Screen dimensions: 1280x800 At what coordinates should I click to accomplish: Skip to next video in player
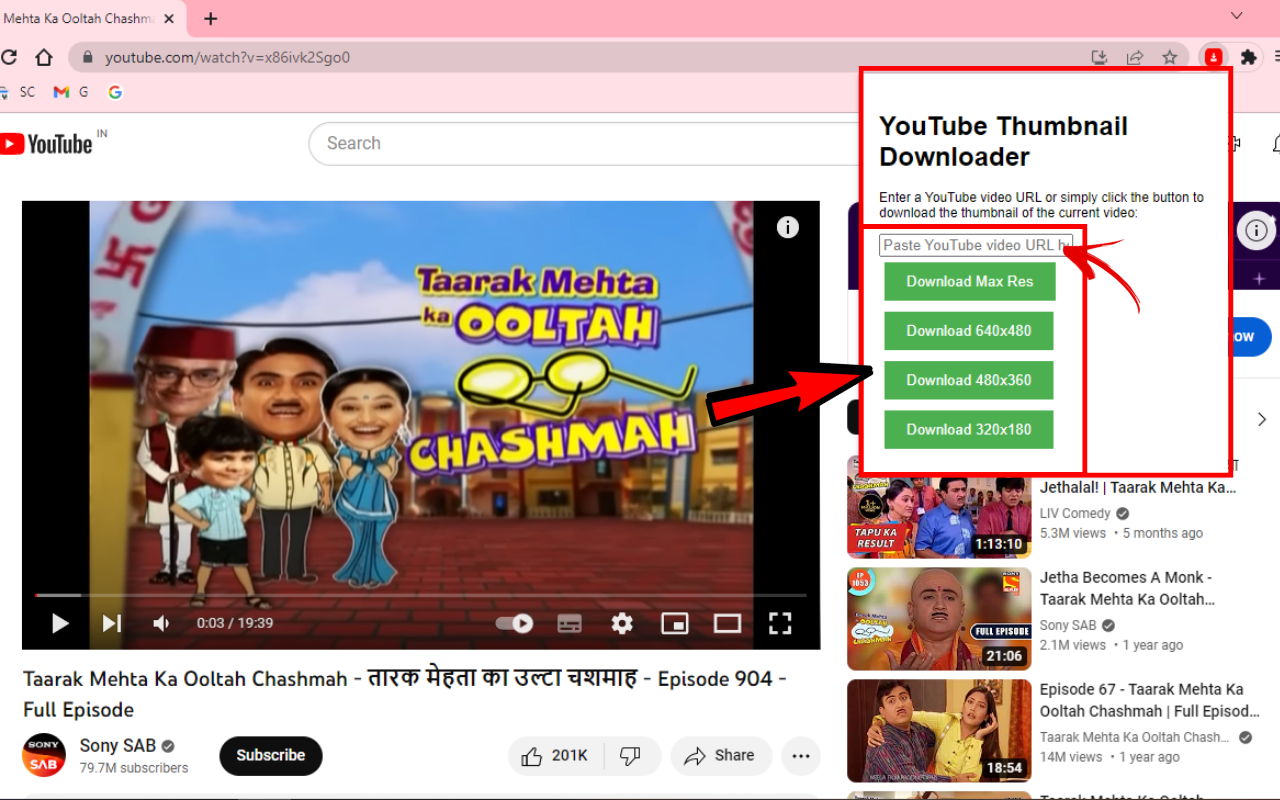coord(111,623)
